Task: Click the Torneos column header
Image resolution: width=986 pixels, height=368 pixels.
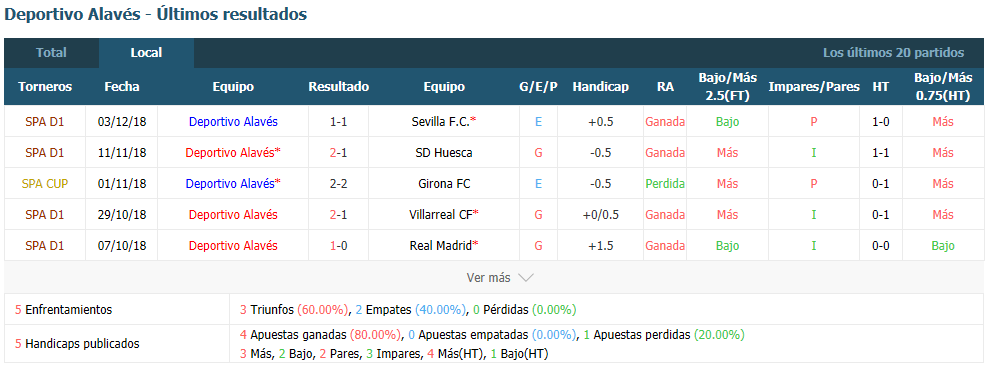Action: [45, 87]
